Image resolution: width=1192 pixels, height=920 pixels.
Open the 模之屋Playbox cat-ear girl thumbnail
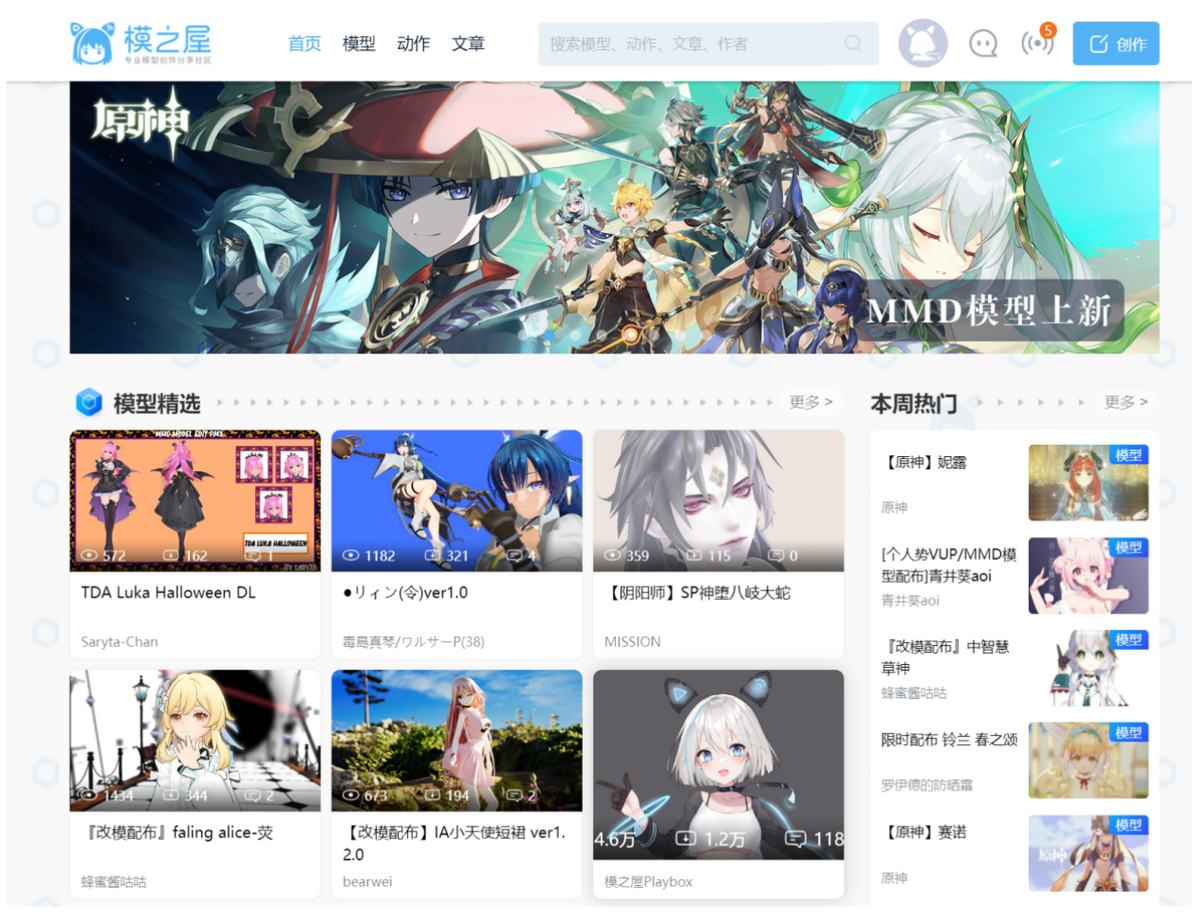point(718,765)
